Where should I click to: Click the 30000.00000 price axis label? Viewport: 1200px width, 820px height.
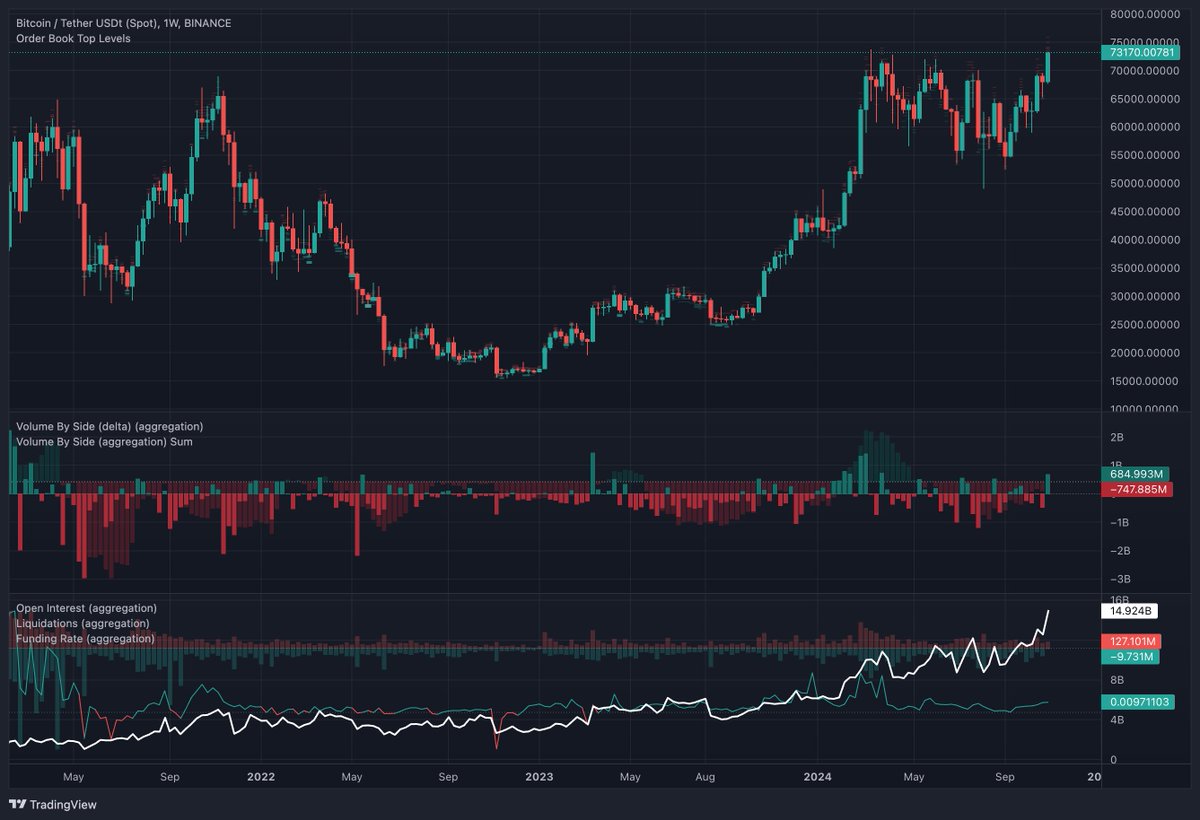(1145, 297)
